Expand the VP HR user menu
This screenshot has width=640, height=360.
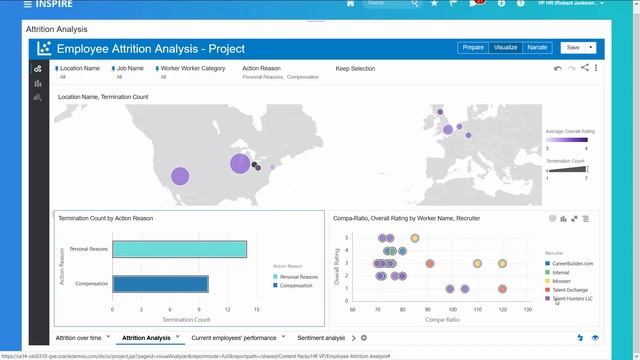pos(571,3)
